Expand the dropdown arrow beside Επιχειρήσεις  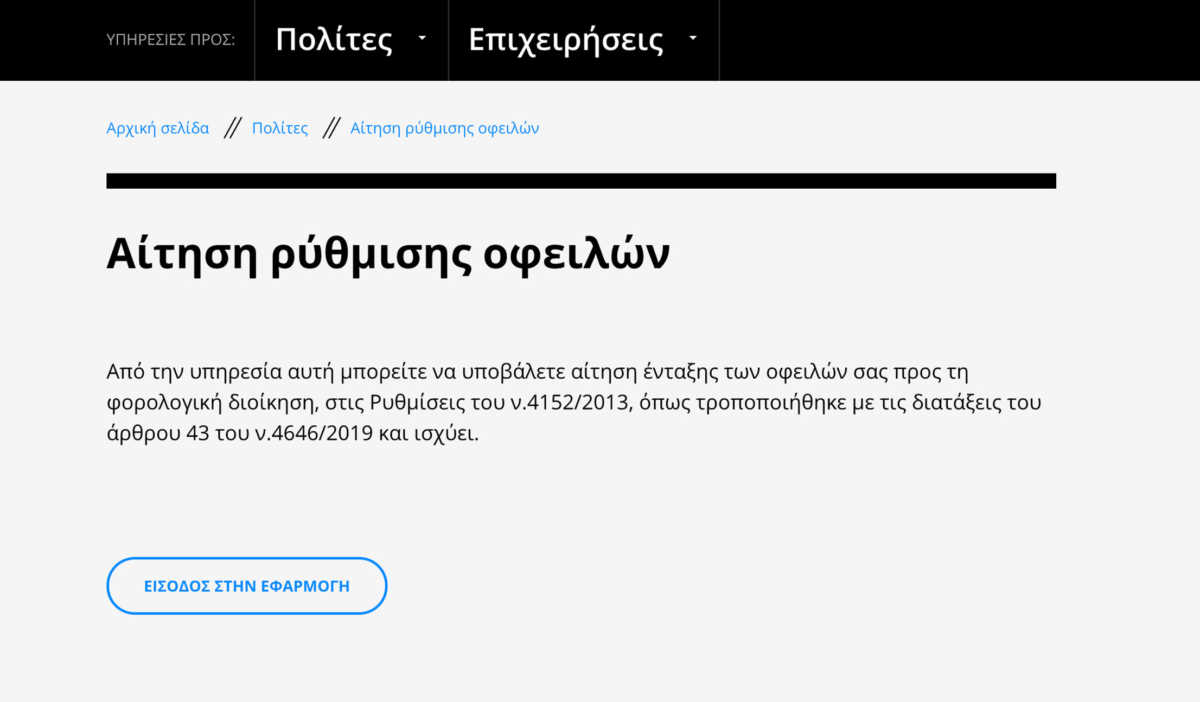[x=693, y=39]
